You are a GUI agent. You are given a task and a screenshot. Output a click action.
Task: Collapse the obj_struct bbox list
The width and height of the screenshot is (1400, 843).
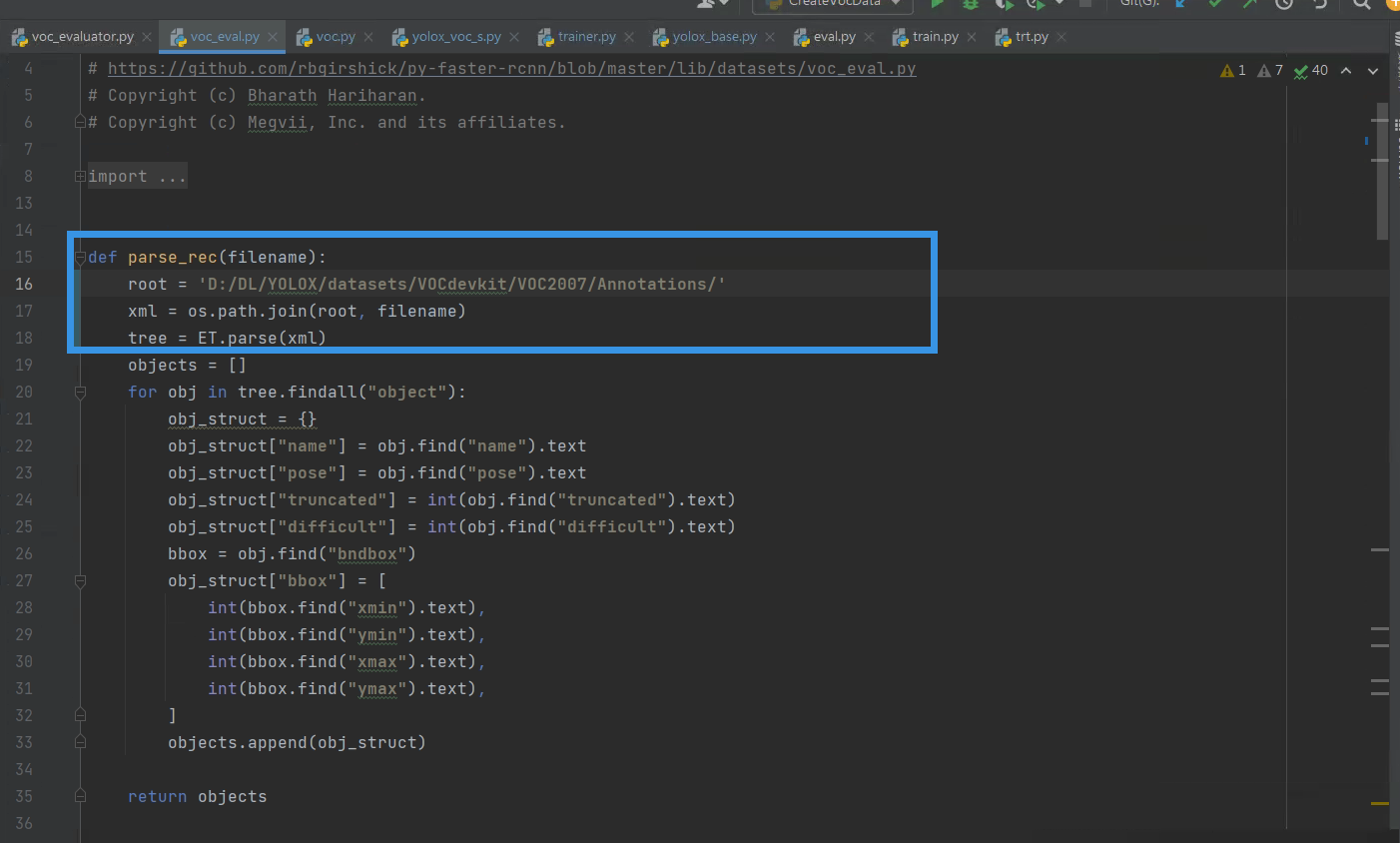point(80,581)
